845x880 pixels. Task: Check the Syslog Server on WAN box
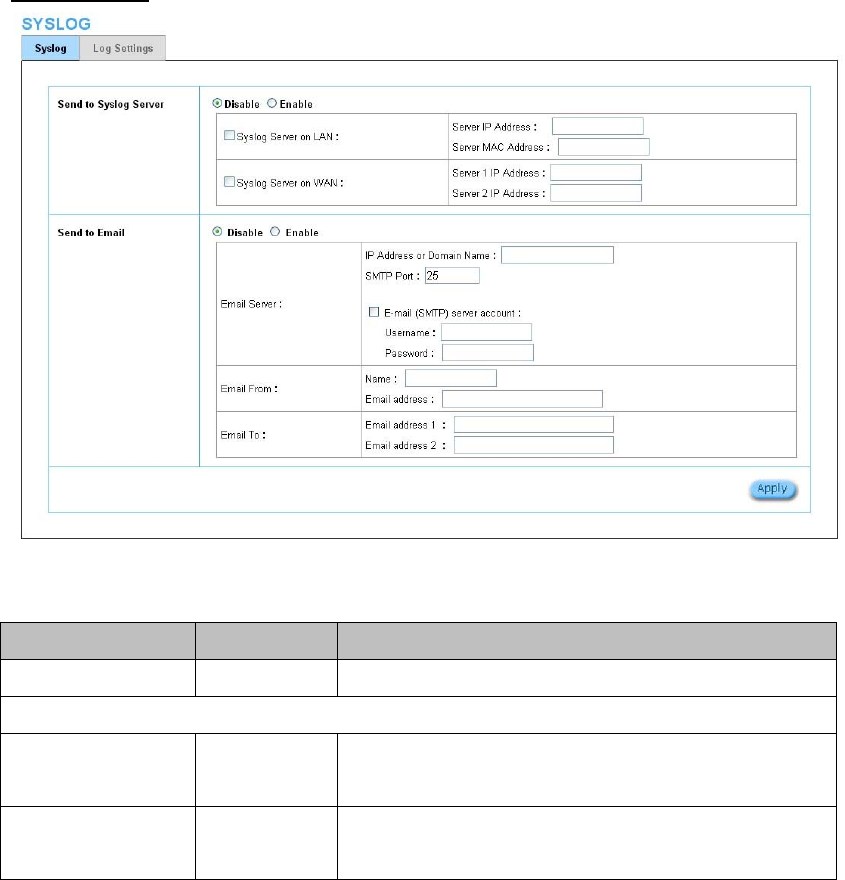point(229,182)
